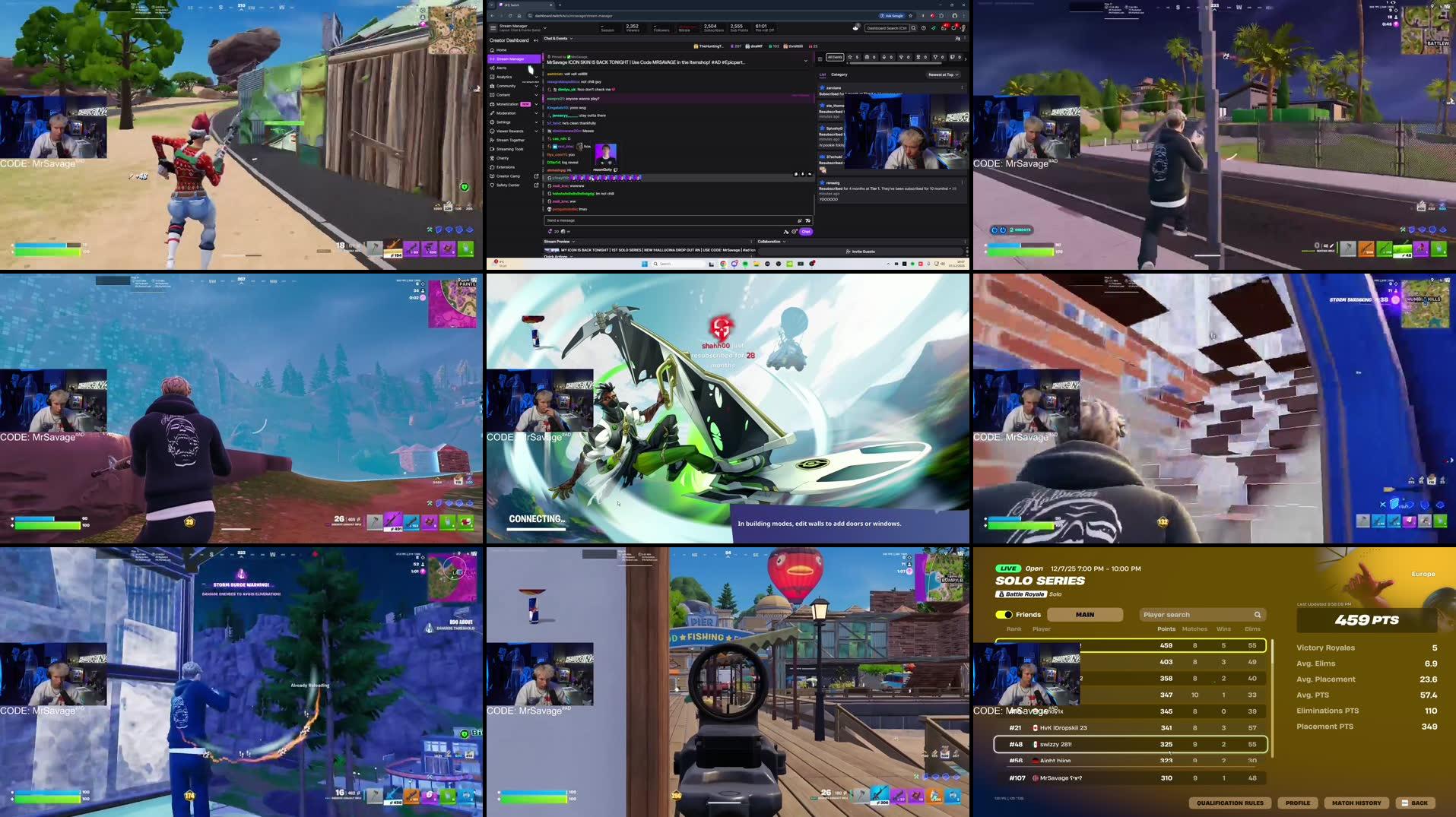Click the subscriber star filter in the activity feed
Viewport: 1456px width, 817px height.
click(850, 57)
